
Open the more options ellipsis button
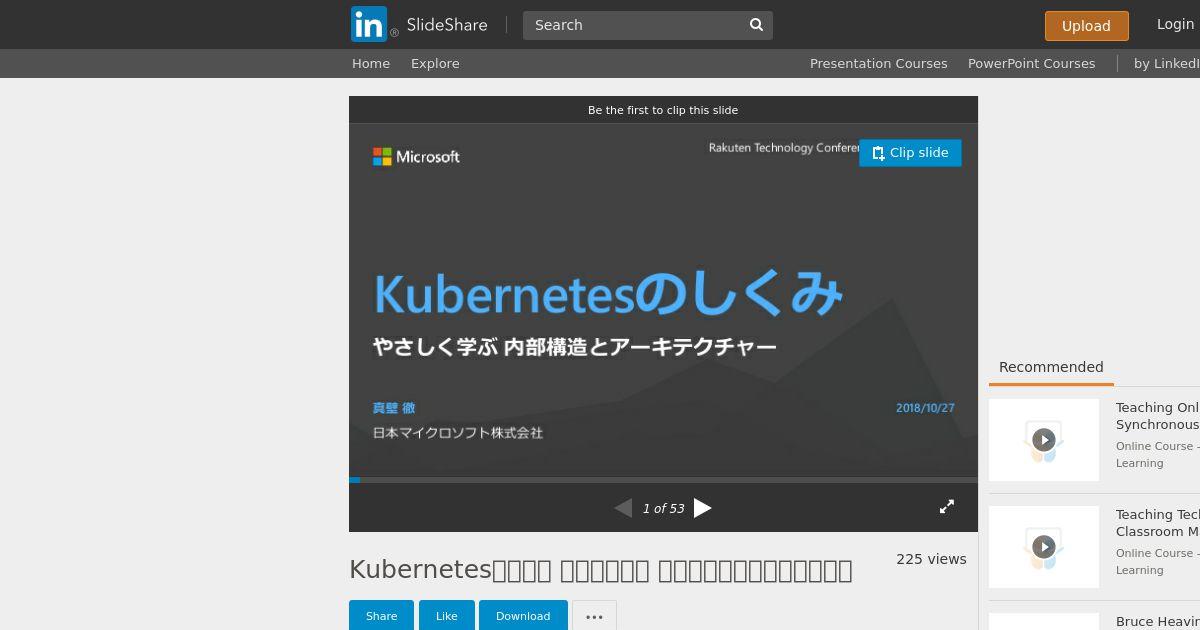594,616
